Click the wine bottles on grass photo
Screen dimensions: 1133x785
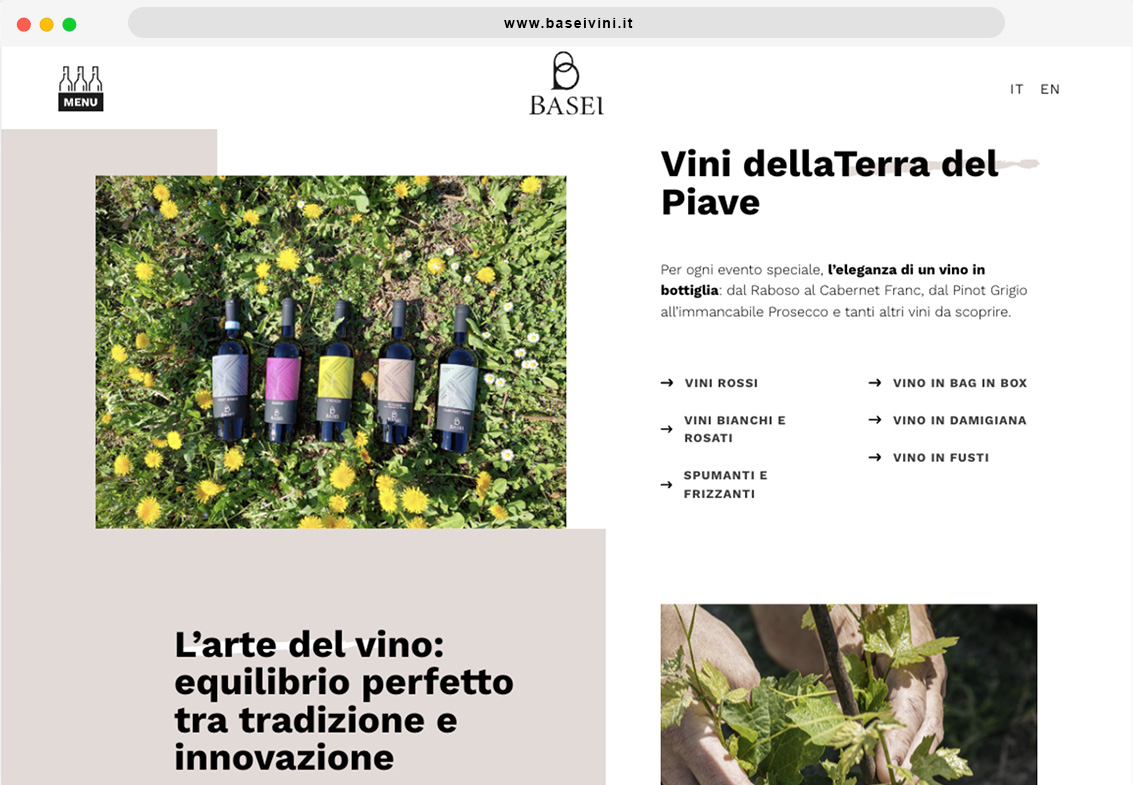[331, 352]
